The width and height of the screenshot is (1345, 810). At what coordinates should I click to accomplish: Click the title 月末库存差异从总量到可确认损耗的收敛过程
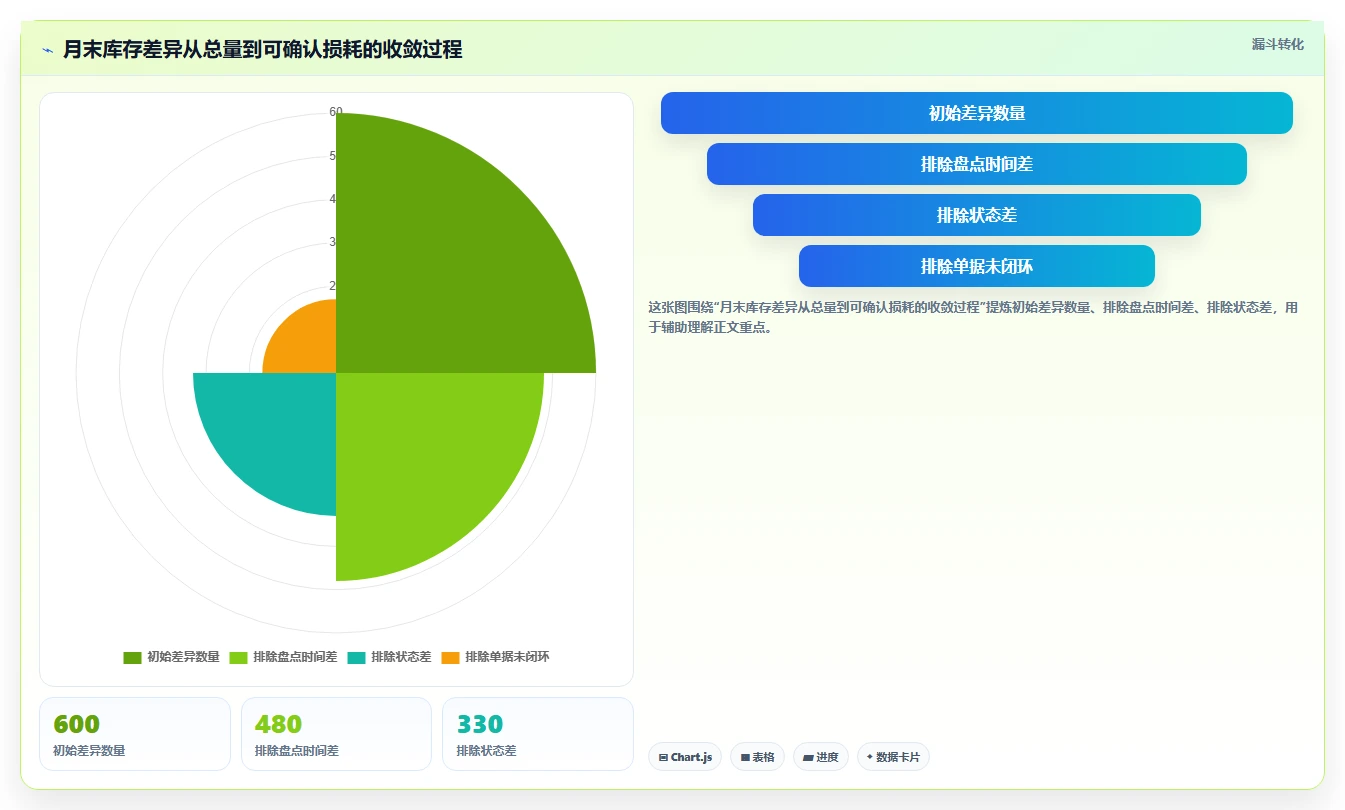(x=262, y=50)
